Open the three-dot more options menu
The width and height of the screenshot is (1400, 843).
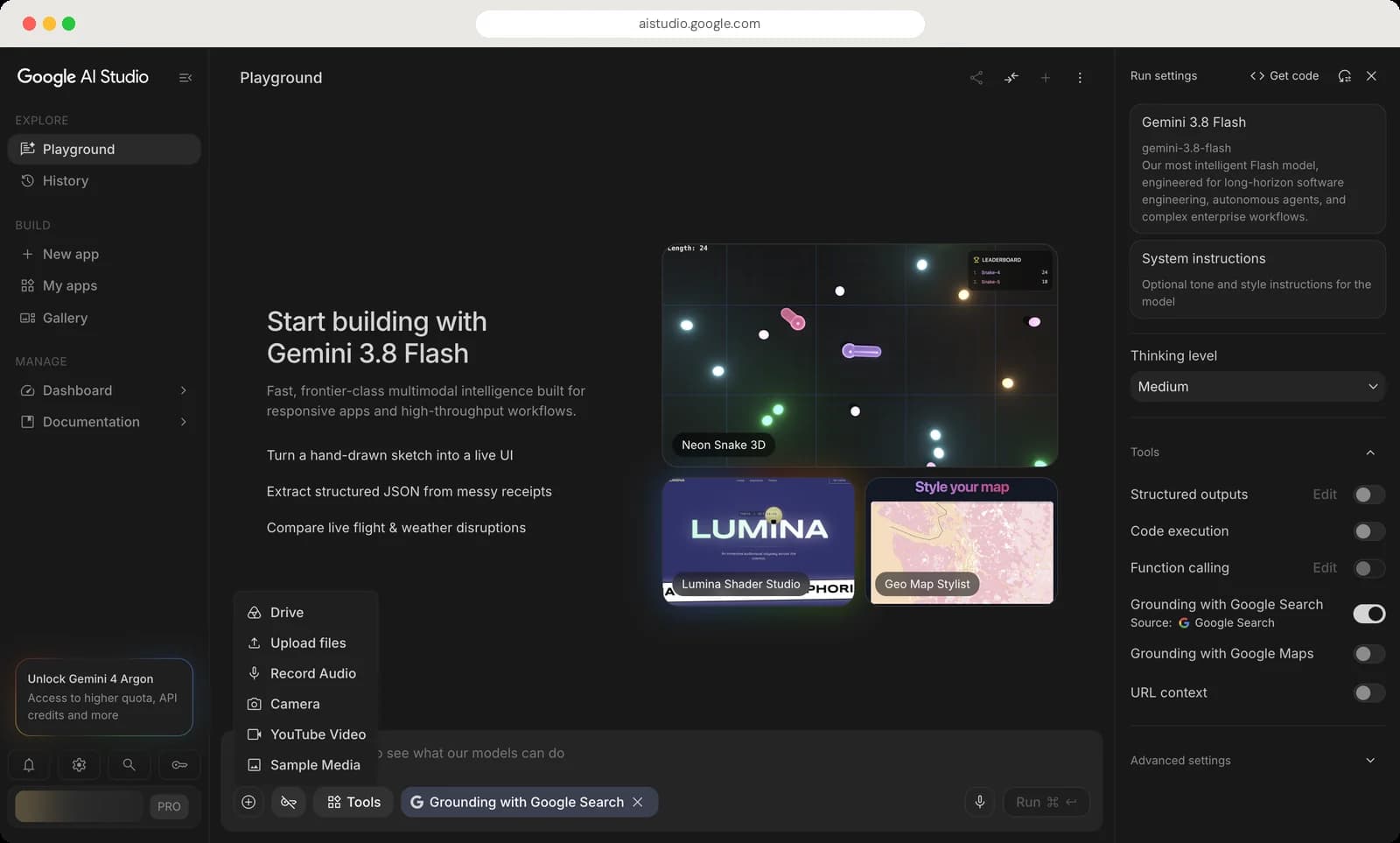[x=1080, y=78]
